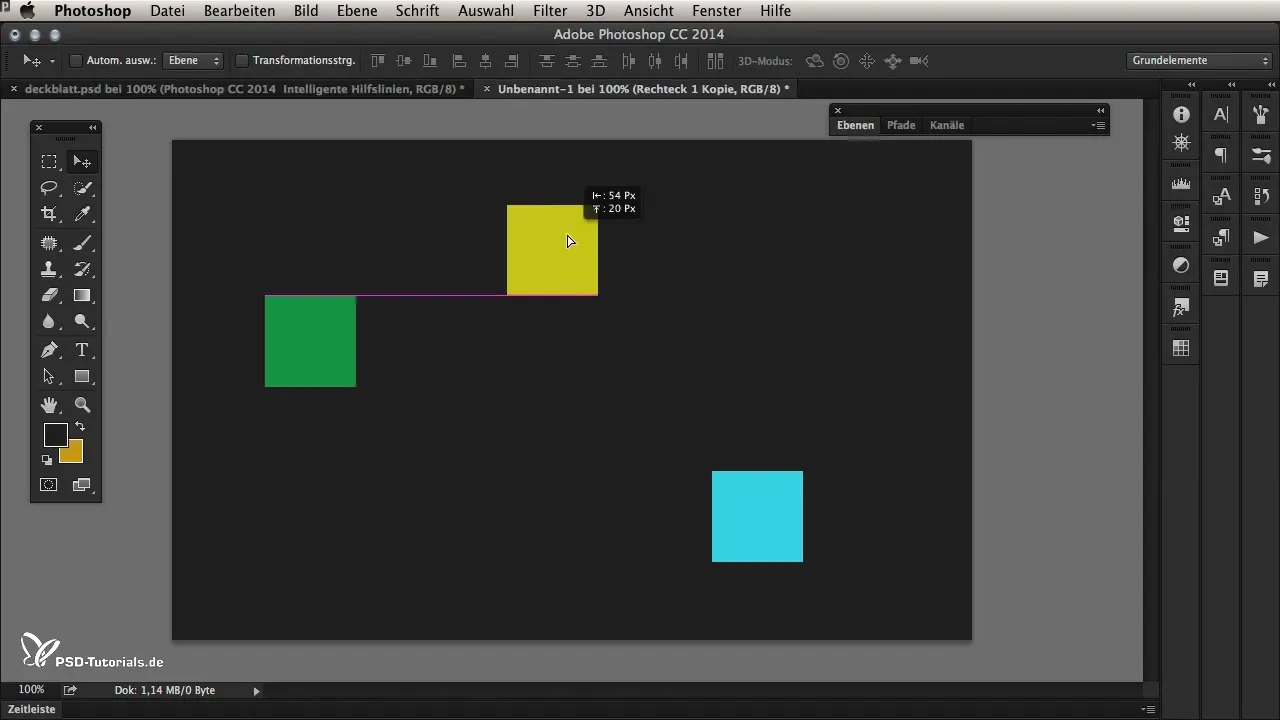Open the Swatches grid panel icon
The image size is (1280, 720).
pos(1181,348)
